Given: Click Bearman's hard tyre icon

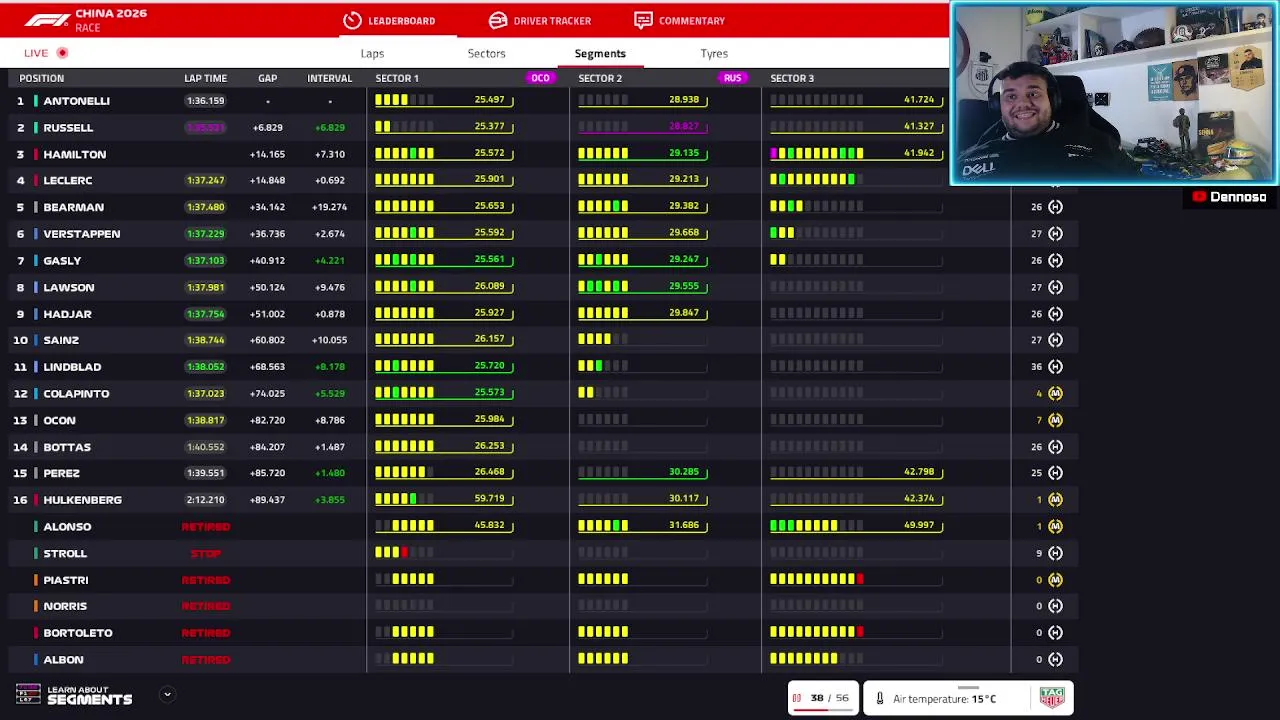Looking at the screenshot, I should tap(1055, 207).
